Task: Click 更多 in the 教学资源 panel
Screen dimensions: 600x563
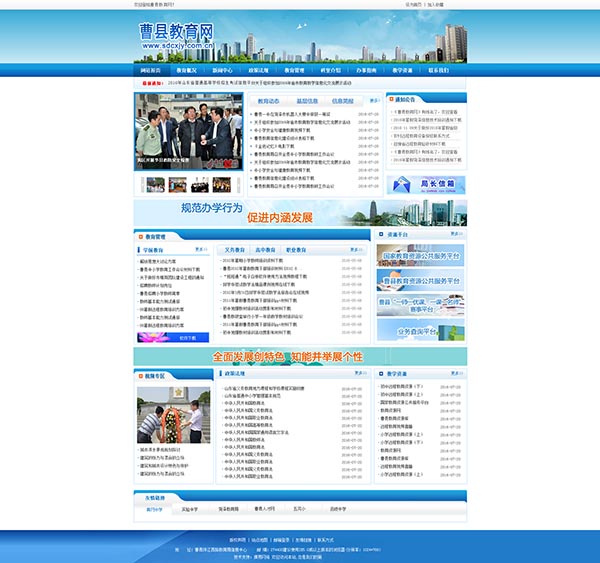Action: coord(456,376)
